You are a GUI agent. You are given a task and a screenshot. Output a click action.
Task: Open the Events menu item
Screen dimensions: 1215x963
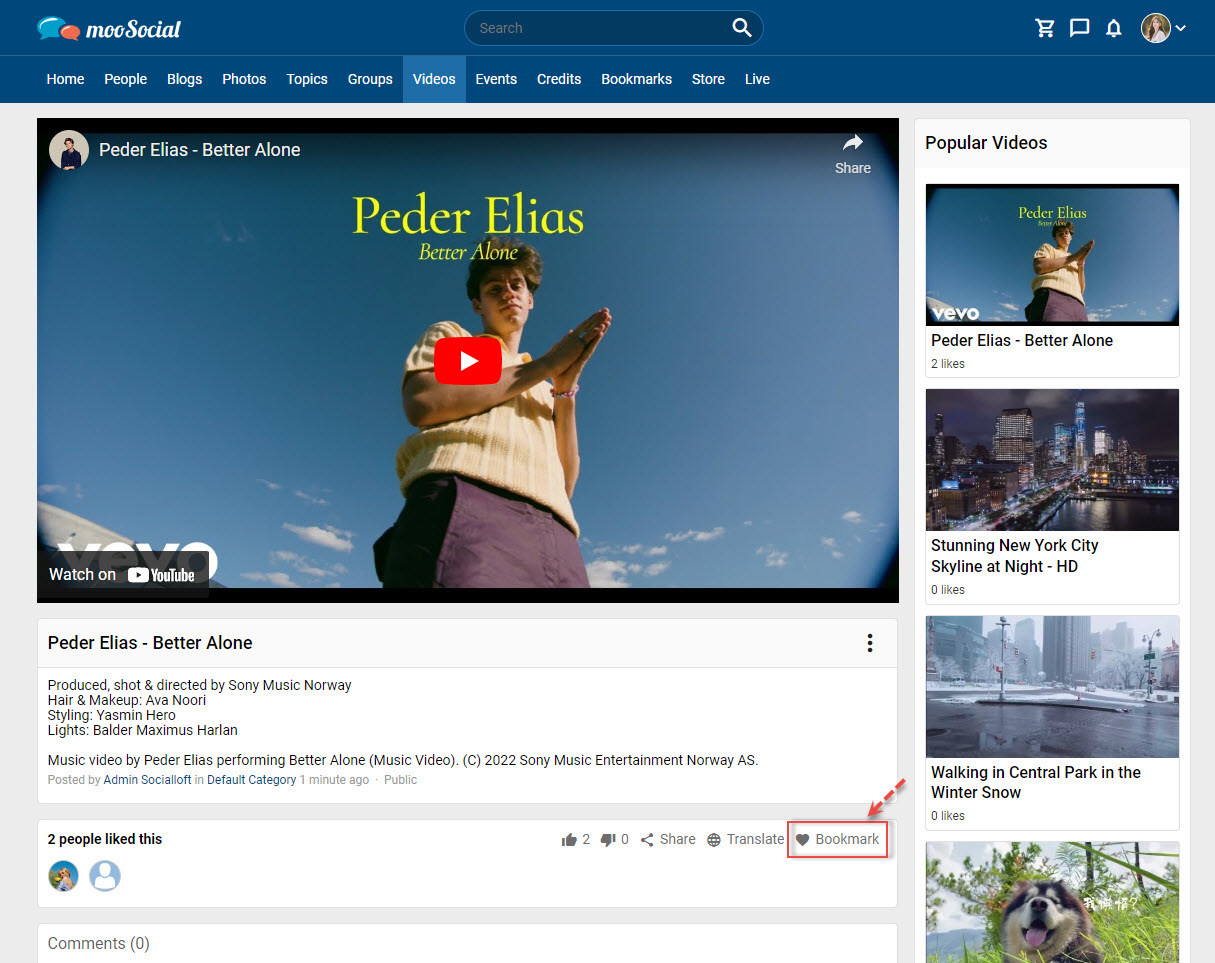[496, 79]
